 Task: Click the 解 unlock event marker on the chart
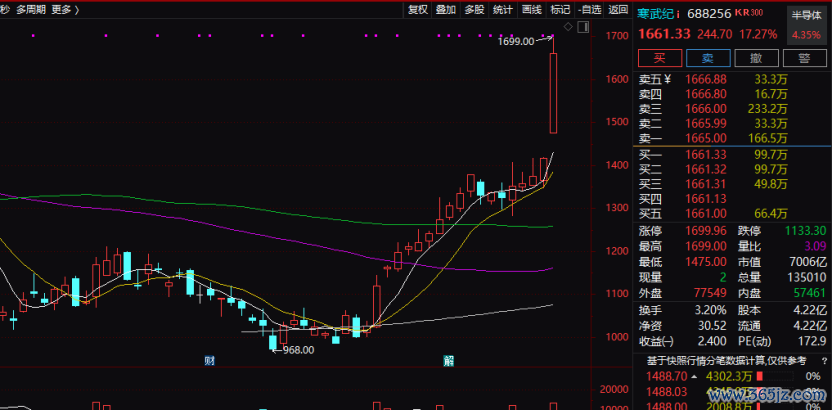449,361
